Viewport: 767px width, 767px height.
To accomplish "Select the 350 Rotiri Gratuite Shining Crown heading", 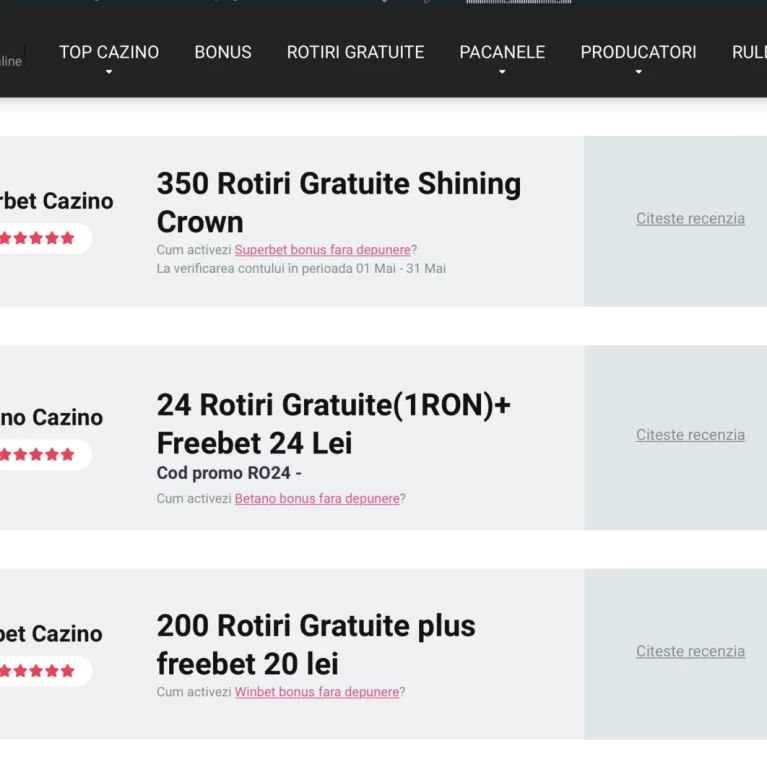I will [339, 203].
